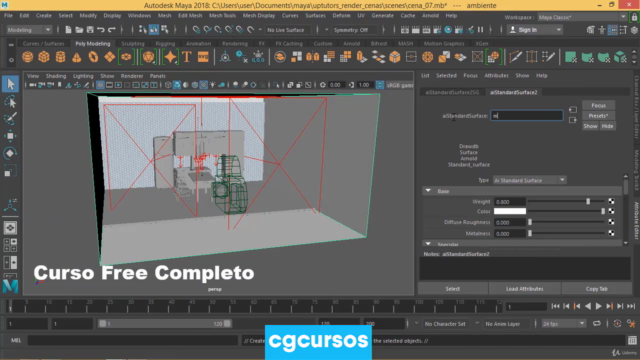Toggle the Color map button checker
The height and width of the screenshot is (360, 640).
[611, 211]
